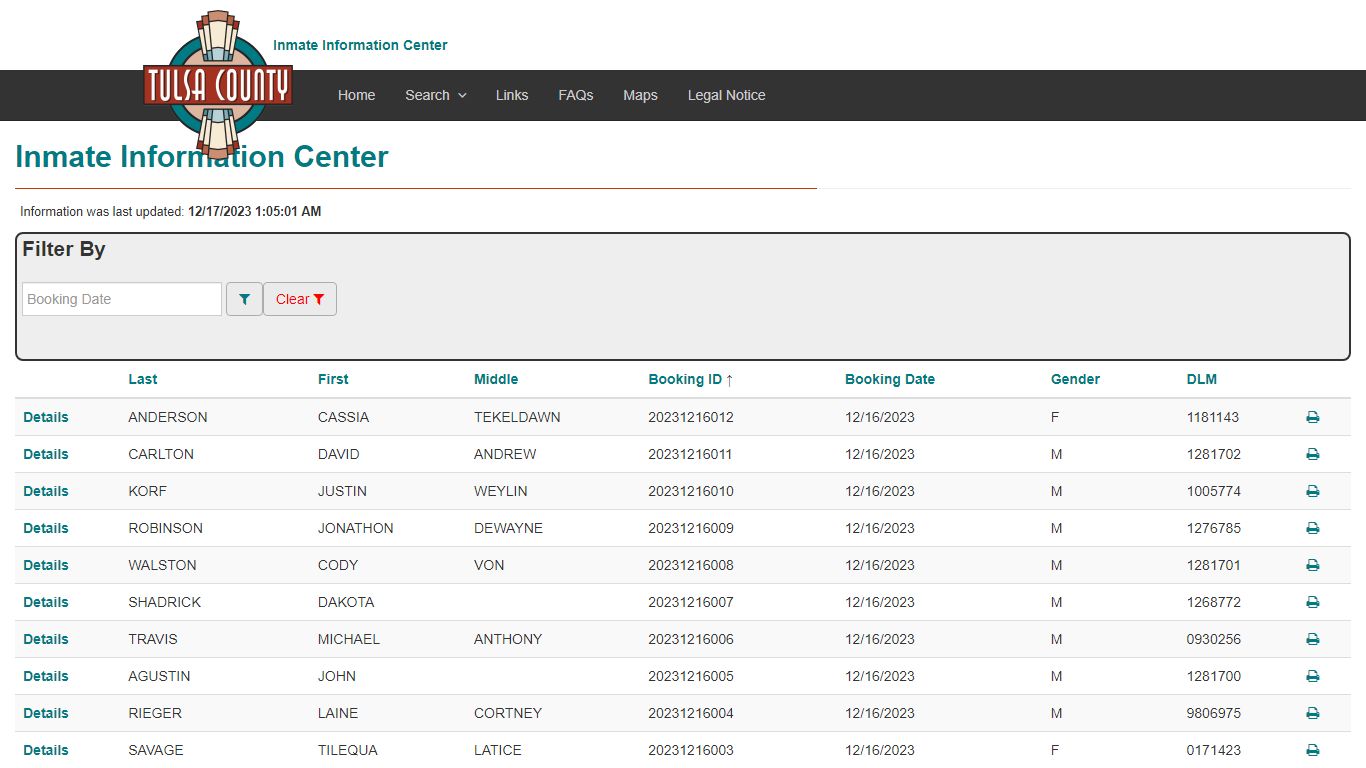1366x768 pixels.
Task: Open Details for KORF
Action: tap(46, 491)
